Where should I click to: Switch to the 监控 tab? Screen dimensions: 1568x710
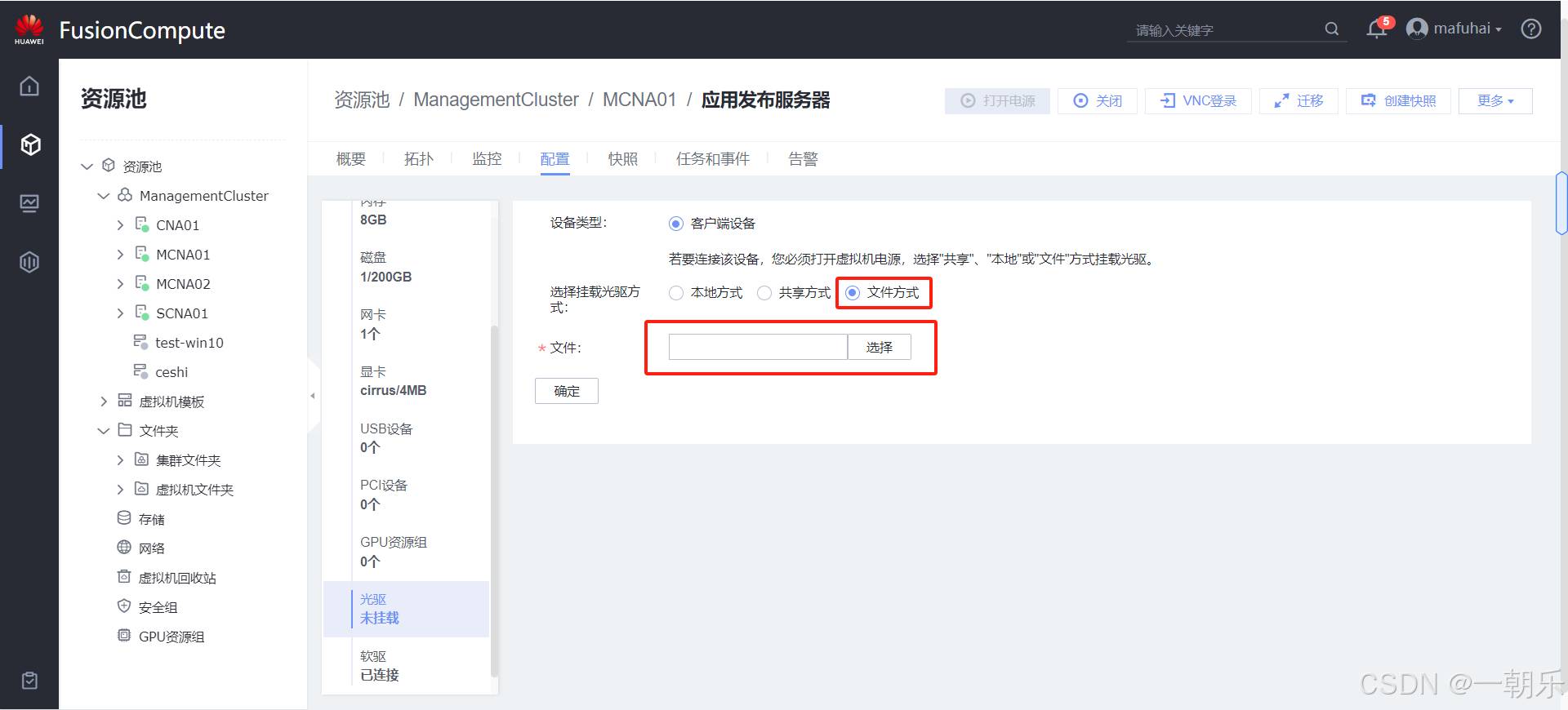click(x=487, y=159)
